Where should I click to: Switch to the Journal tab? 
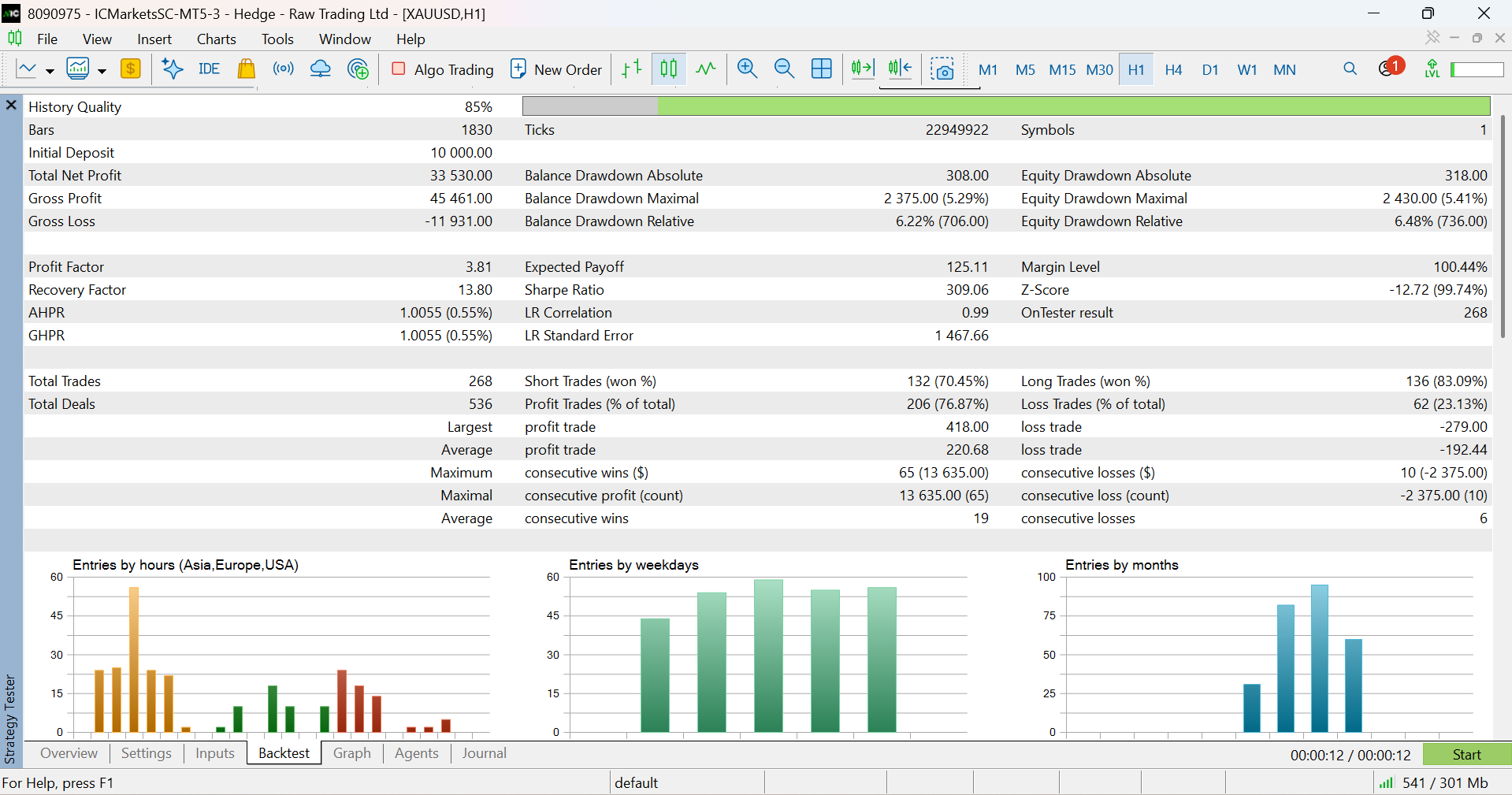click(x=484, y=753)
